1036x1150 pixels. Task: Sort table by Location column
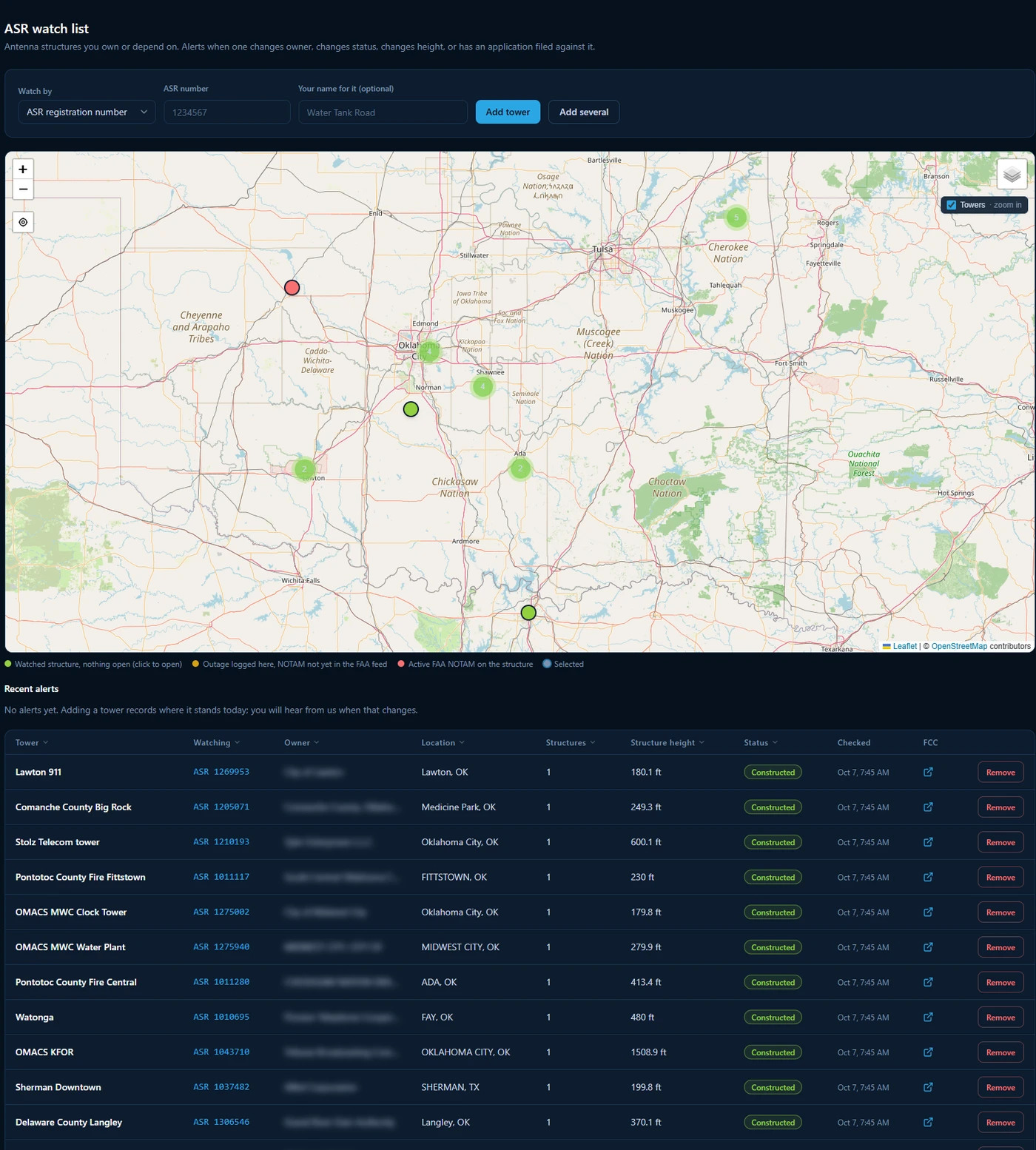(443, 743)
